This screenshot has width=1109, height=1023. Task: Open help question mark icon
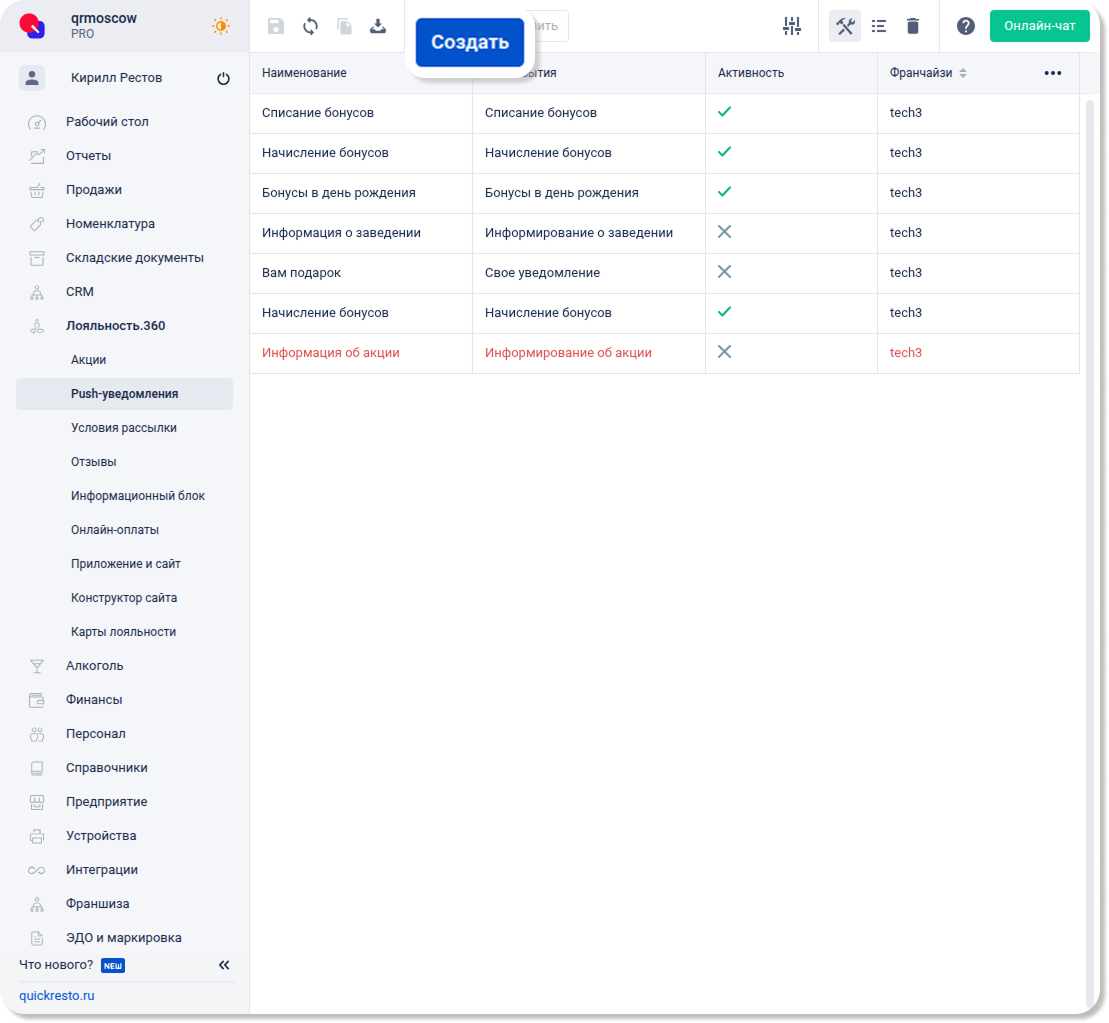[965, 26]
